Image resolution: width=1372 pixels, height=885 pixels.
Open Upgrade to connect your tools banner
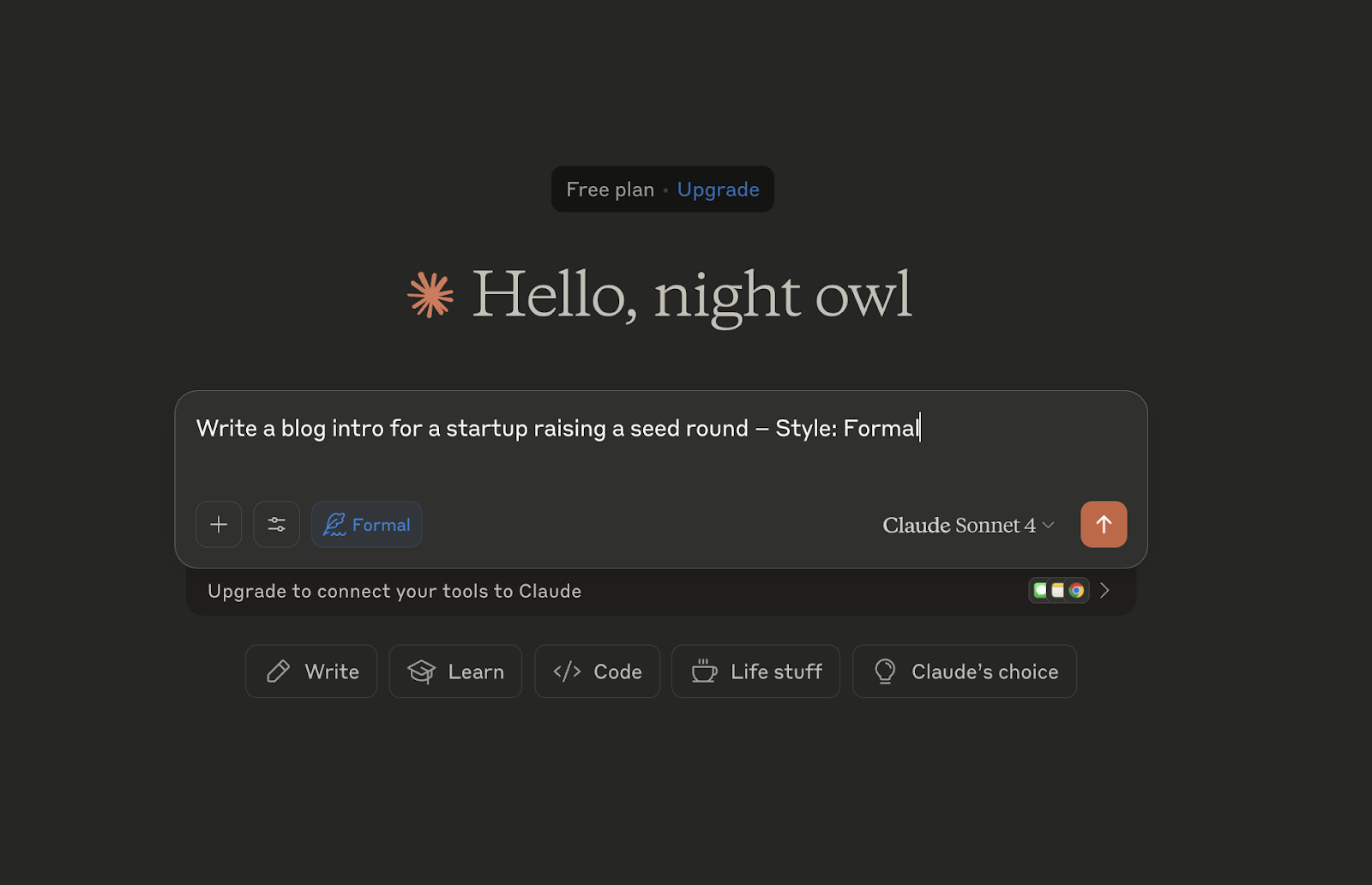660,591
